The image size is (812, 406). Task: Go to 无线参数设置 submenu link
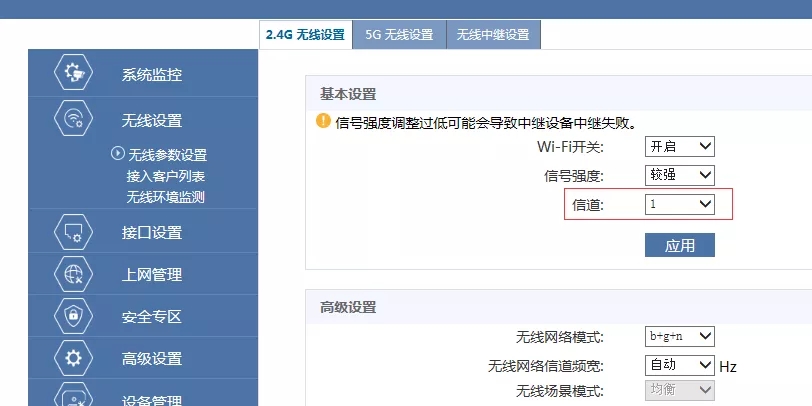tap(167, 155)
